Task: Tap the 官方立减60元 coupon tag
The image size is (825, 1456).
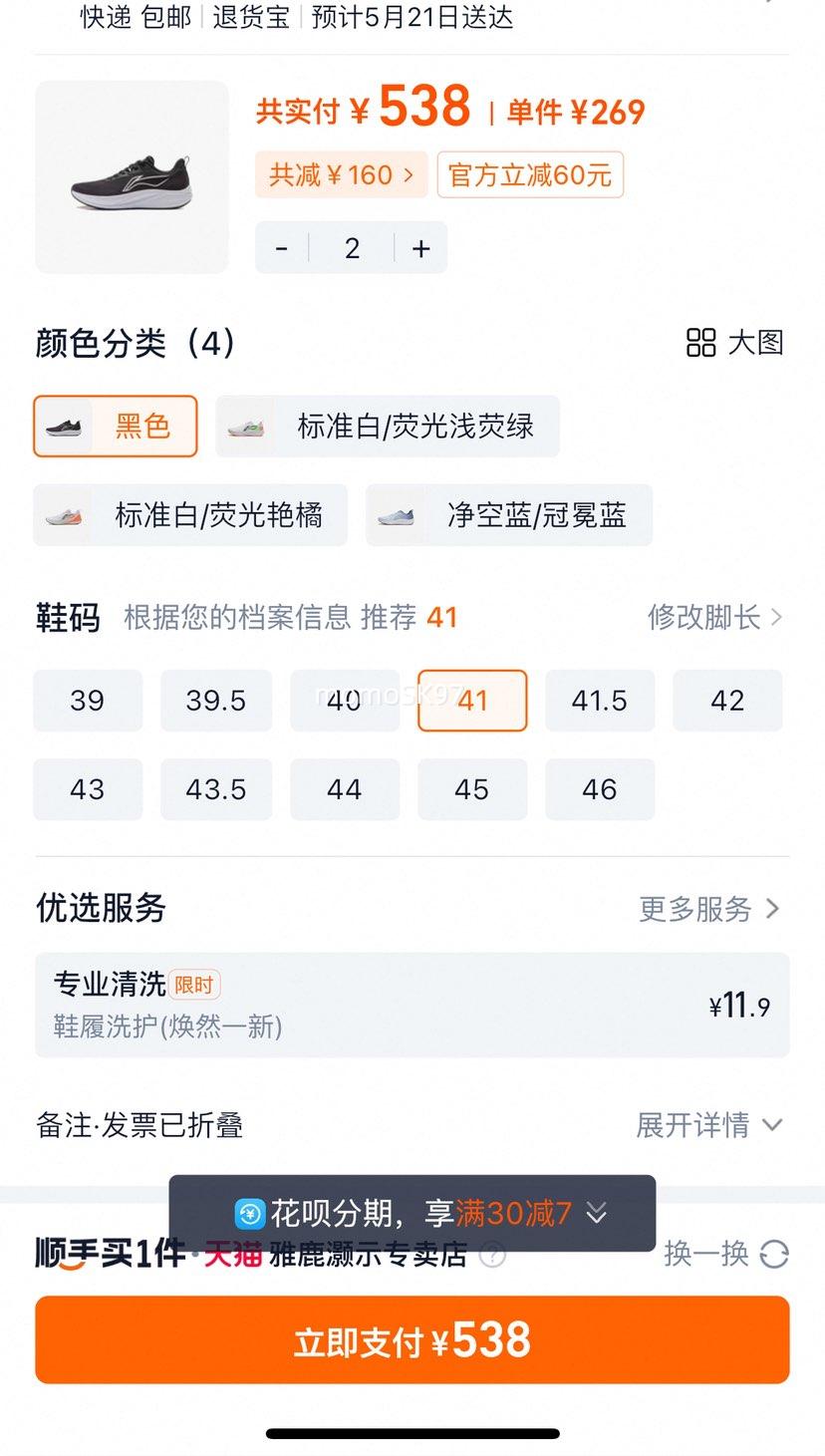Action: [530, 175]
